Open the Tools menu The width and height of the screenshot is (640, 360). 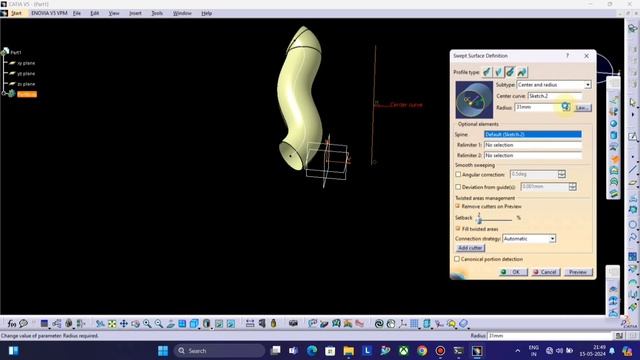157,13
